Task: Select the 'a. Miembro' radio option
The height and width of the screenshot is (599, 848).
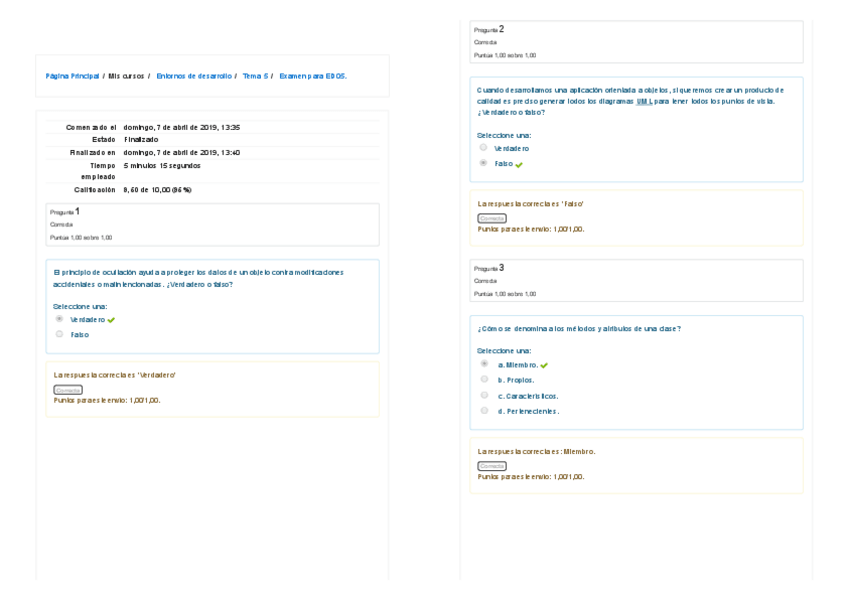Action: pos(485,364)
